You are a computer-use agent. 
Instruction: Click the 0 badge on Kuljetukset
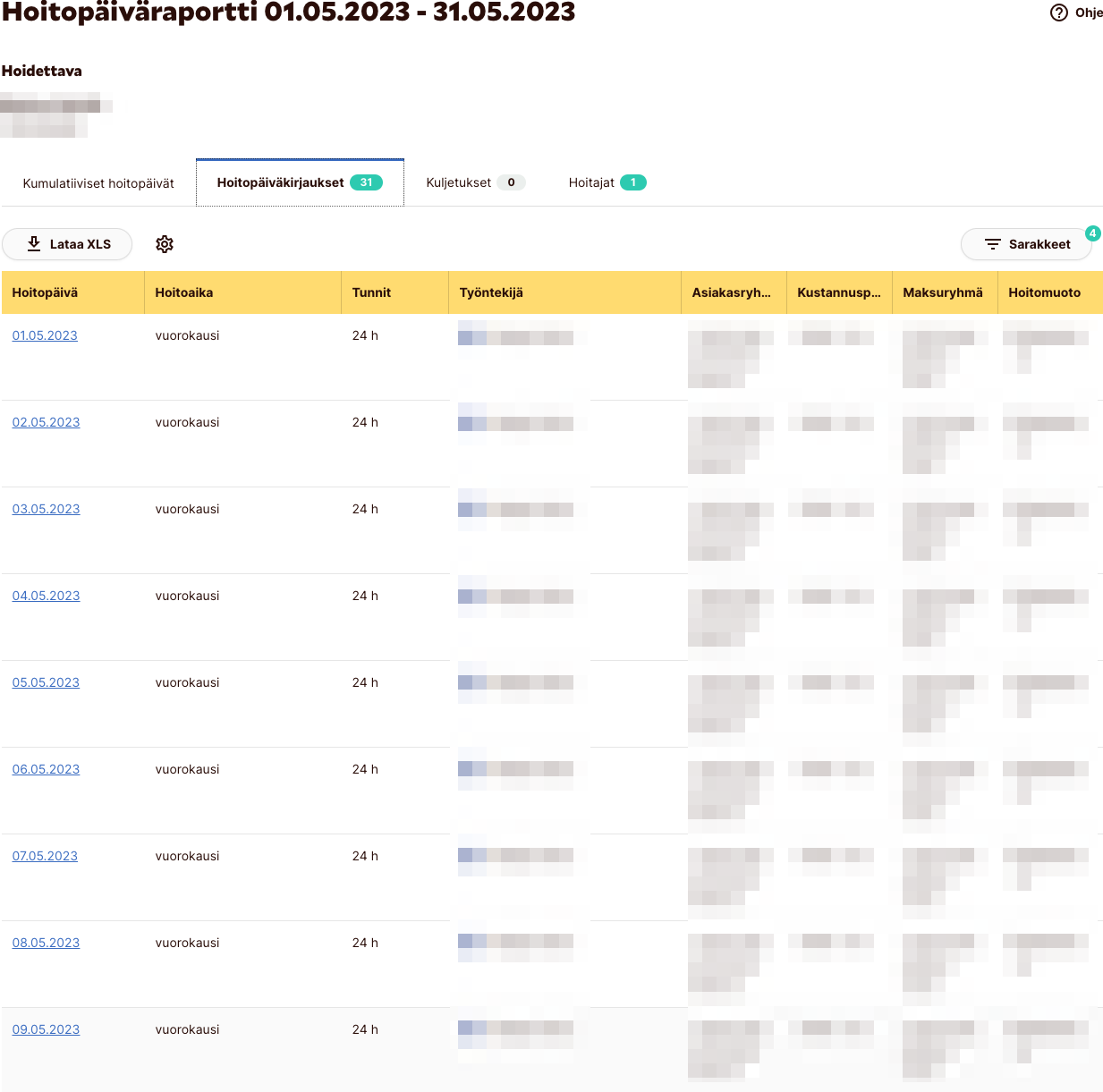point(511,182)
